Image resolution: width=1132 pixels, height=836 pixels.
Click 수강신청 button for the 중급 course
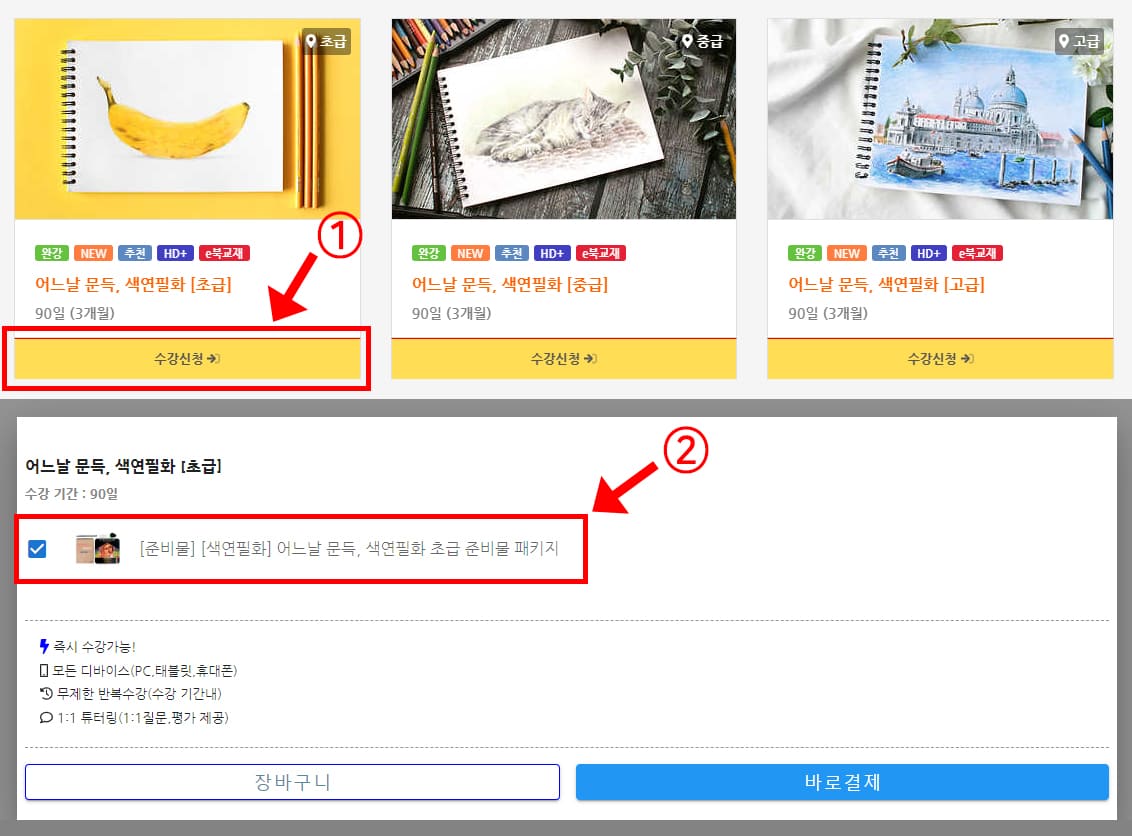[x=564, y=359]
